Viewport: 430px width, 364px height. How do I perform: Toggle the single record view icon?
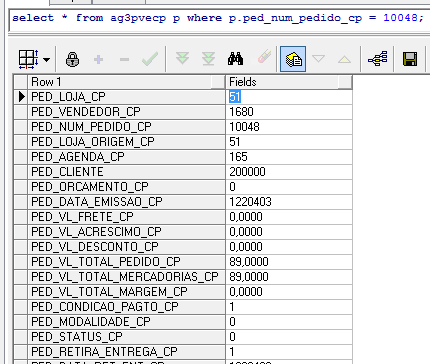tap(293, 59)
